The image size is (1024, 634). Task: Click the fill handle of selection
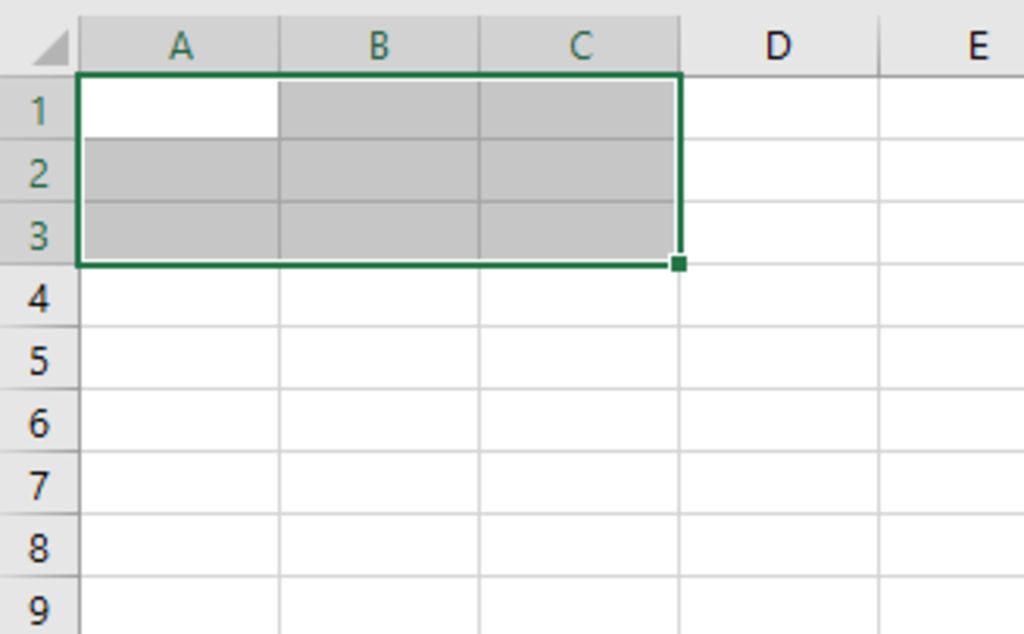click(679, 264)
